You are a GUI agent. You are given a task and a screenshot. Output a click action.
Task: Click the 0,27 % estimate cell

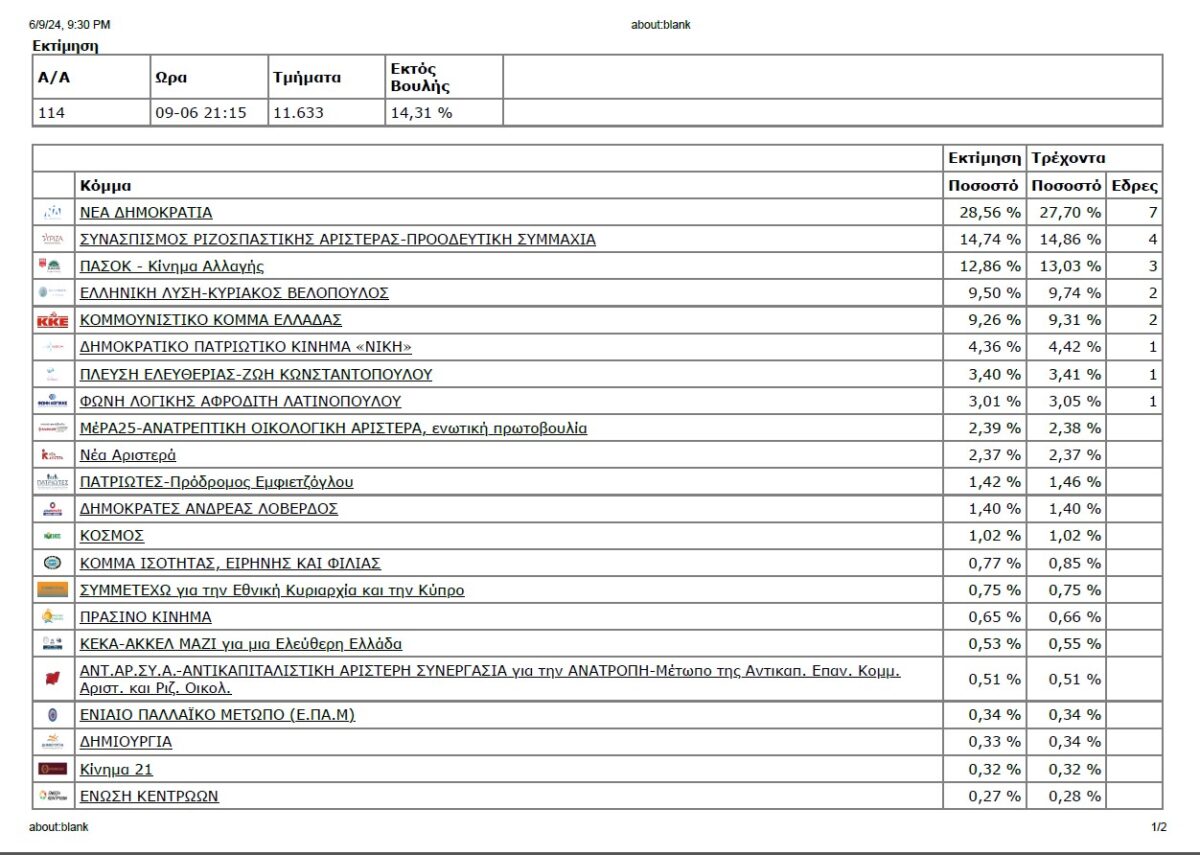(985, 797)
